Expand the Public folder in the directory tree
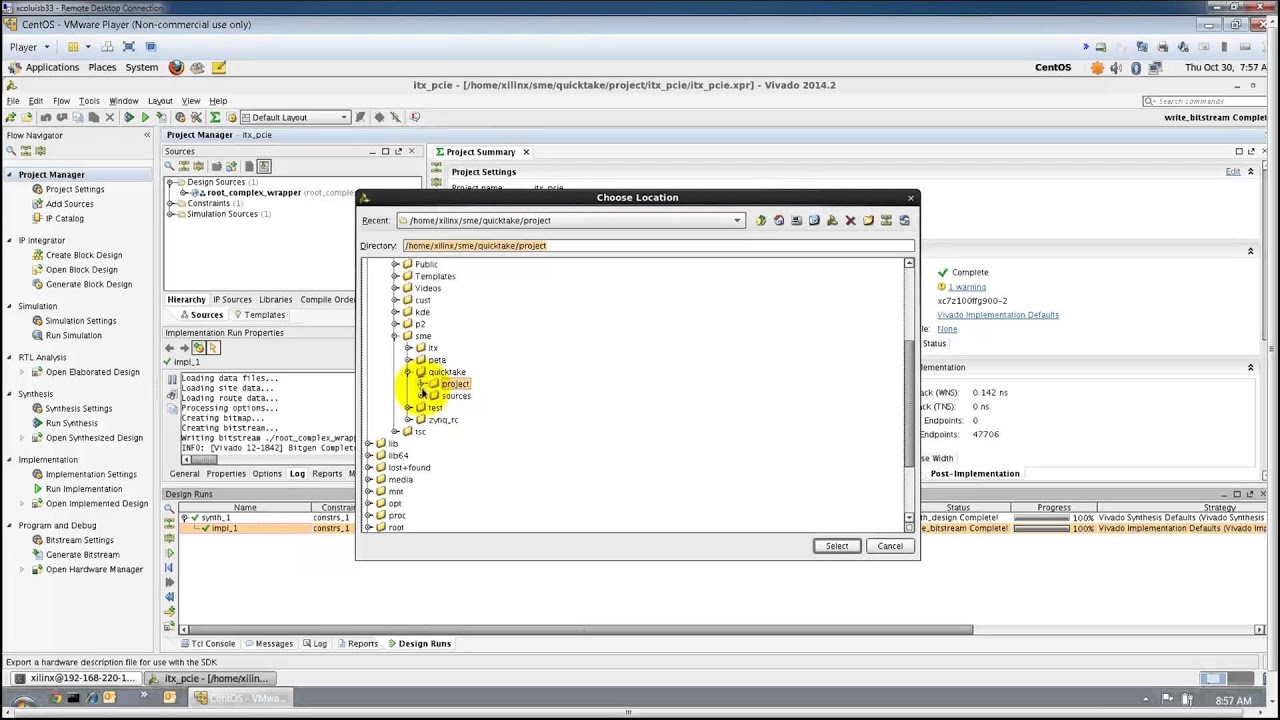This screenshot has width=1280, height=720. point(395,264)
